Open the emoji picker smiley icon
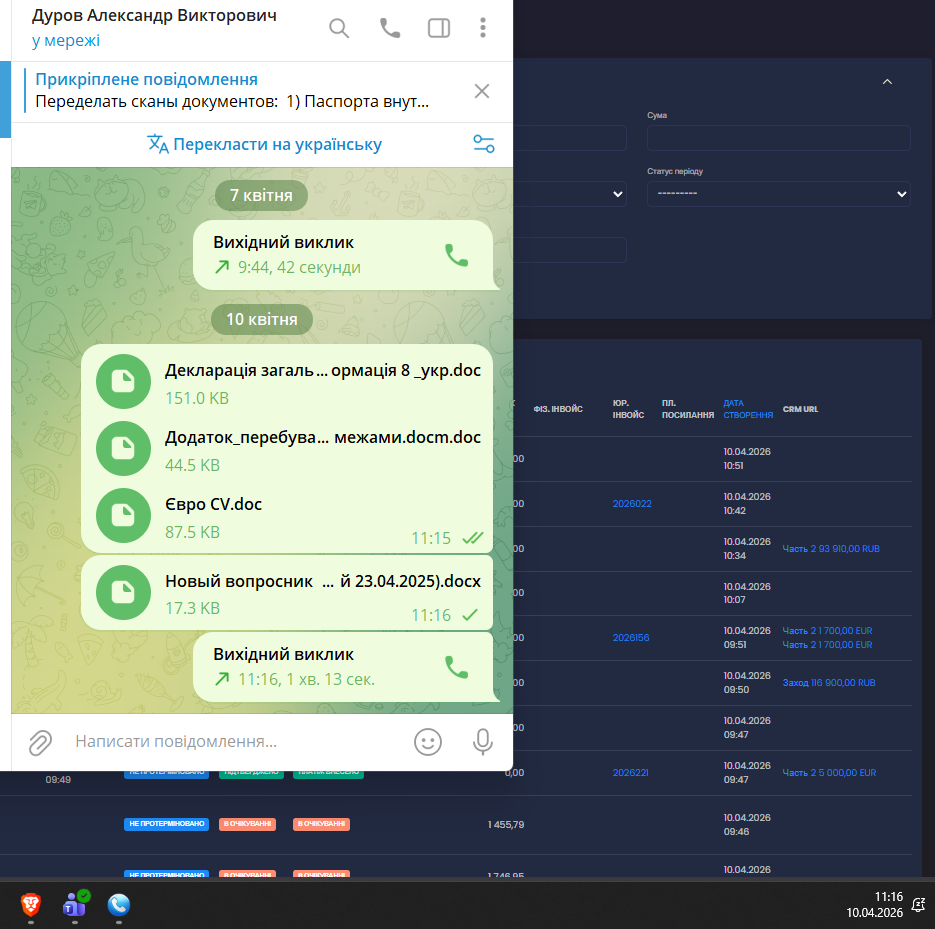 coord(428,742)
